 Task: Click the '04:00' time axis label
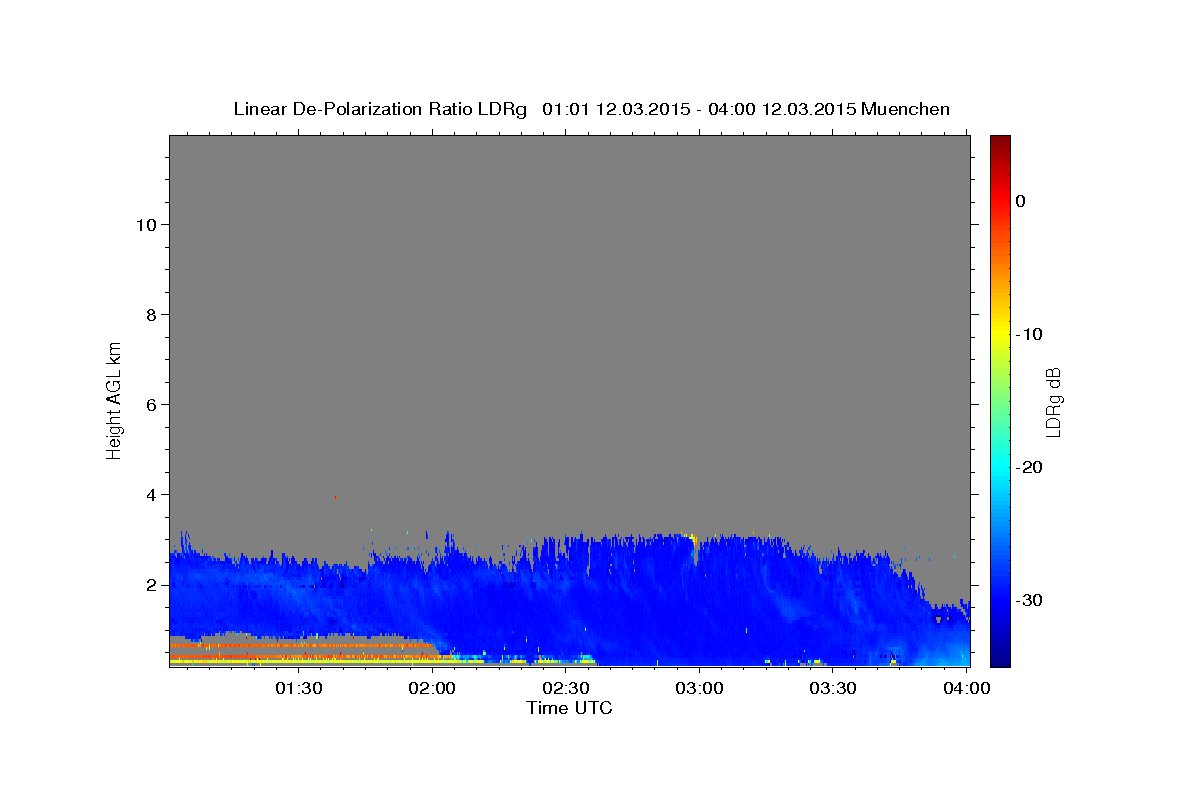point(966,688)
